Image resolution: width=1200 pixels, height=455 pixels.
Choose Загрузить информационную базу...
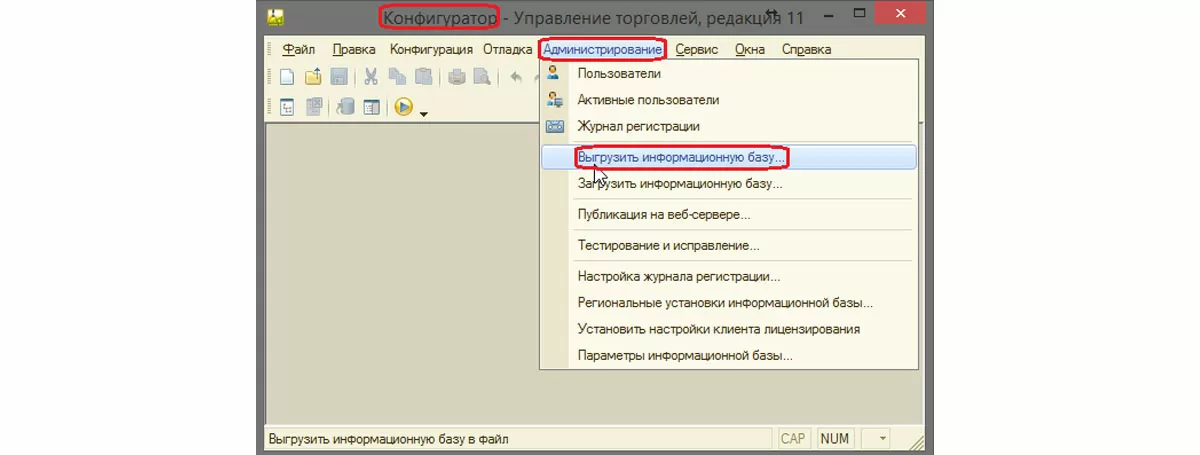click(x=728, y=184)
